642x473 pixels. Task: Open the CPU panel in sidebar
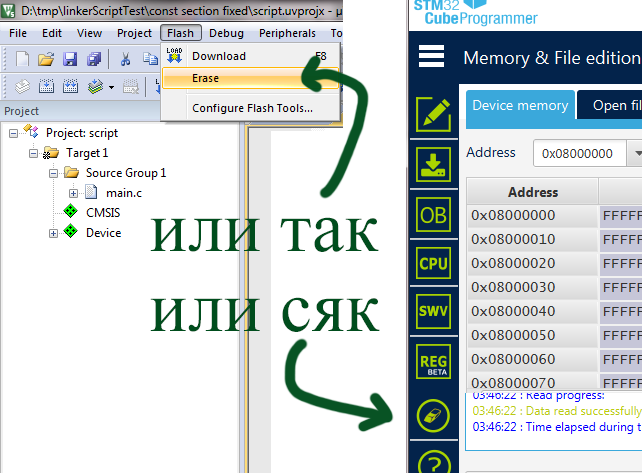[431, 263]
